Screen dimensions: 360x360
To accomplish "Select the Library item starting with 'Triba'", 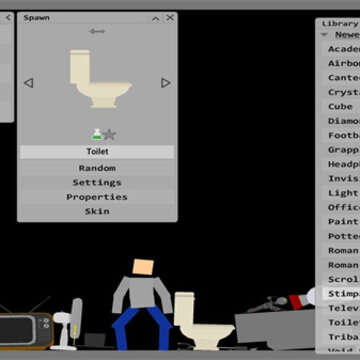I will pyautogui.click(x=341, y=337).
